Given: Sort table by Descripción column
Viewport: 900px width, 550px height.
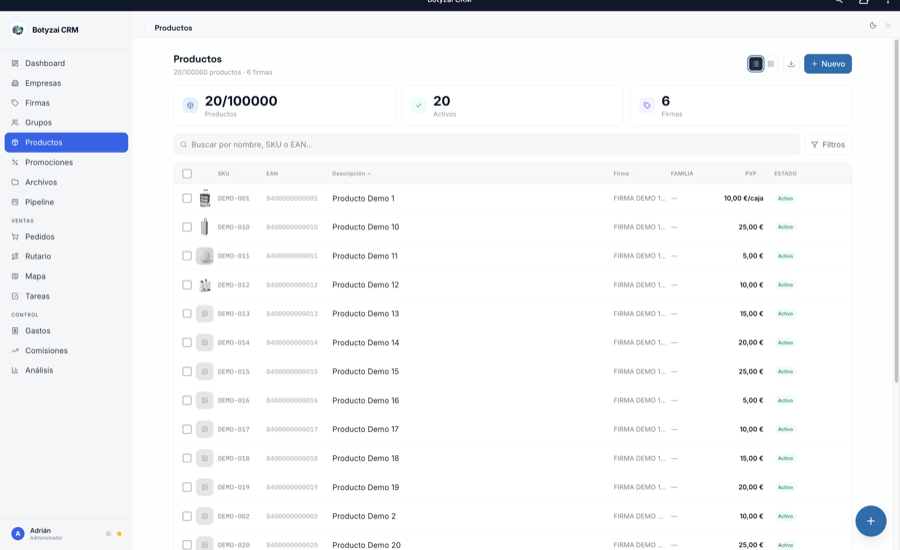Looking at the screenshot, I should [351, 173].
